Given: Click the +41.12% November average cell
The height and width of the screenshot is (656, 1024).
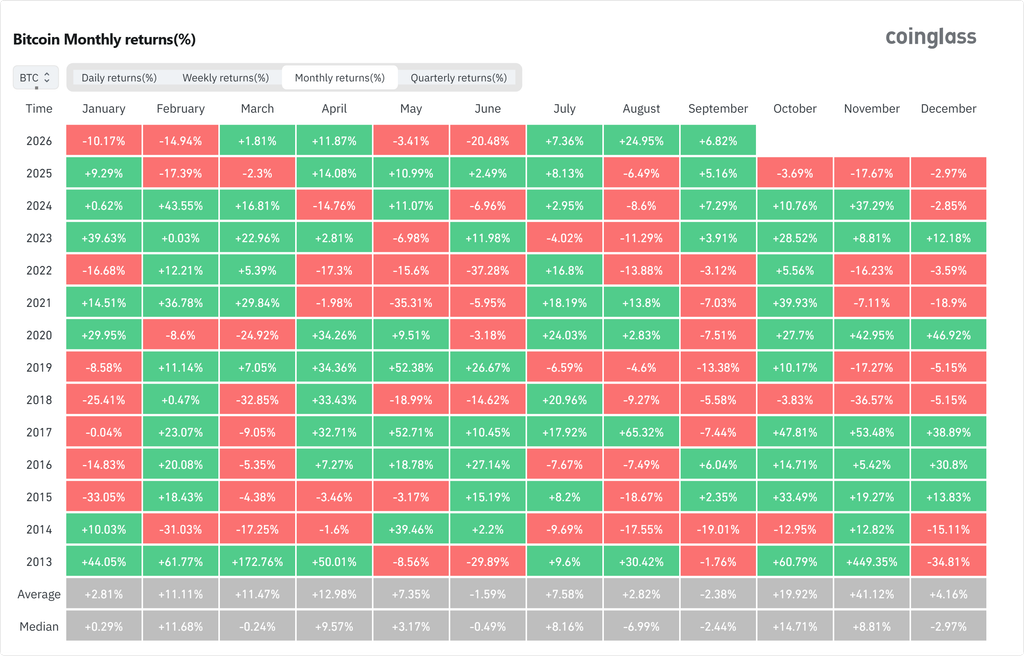Looking at the screenshot, I should pos(872,594).
